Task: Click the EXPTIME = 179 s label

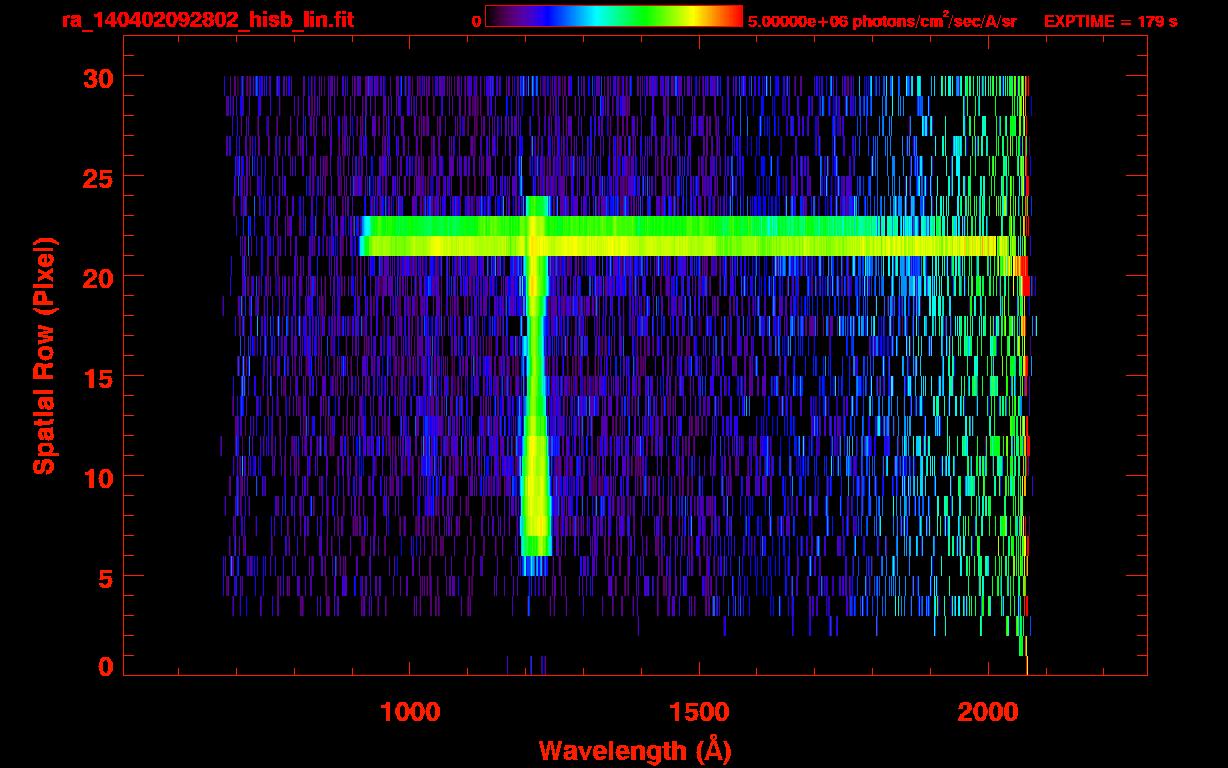Action: point(1110,21)
